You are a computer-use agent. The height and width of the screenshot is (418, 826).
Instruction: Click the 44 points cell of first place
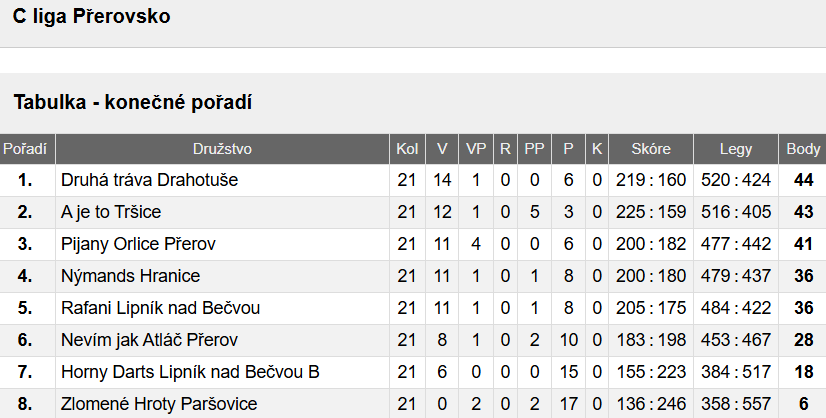(x=803, y=181)
